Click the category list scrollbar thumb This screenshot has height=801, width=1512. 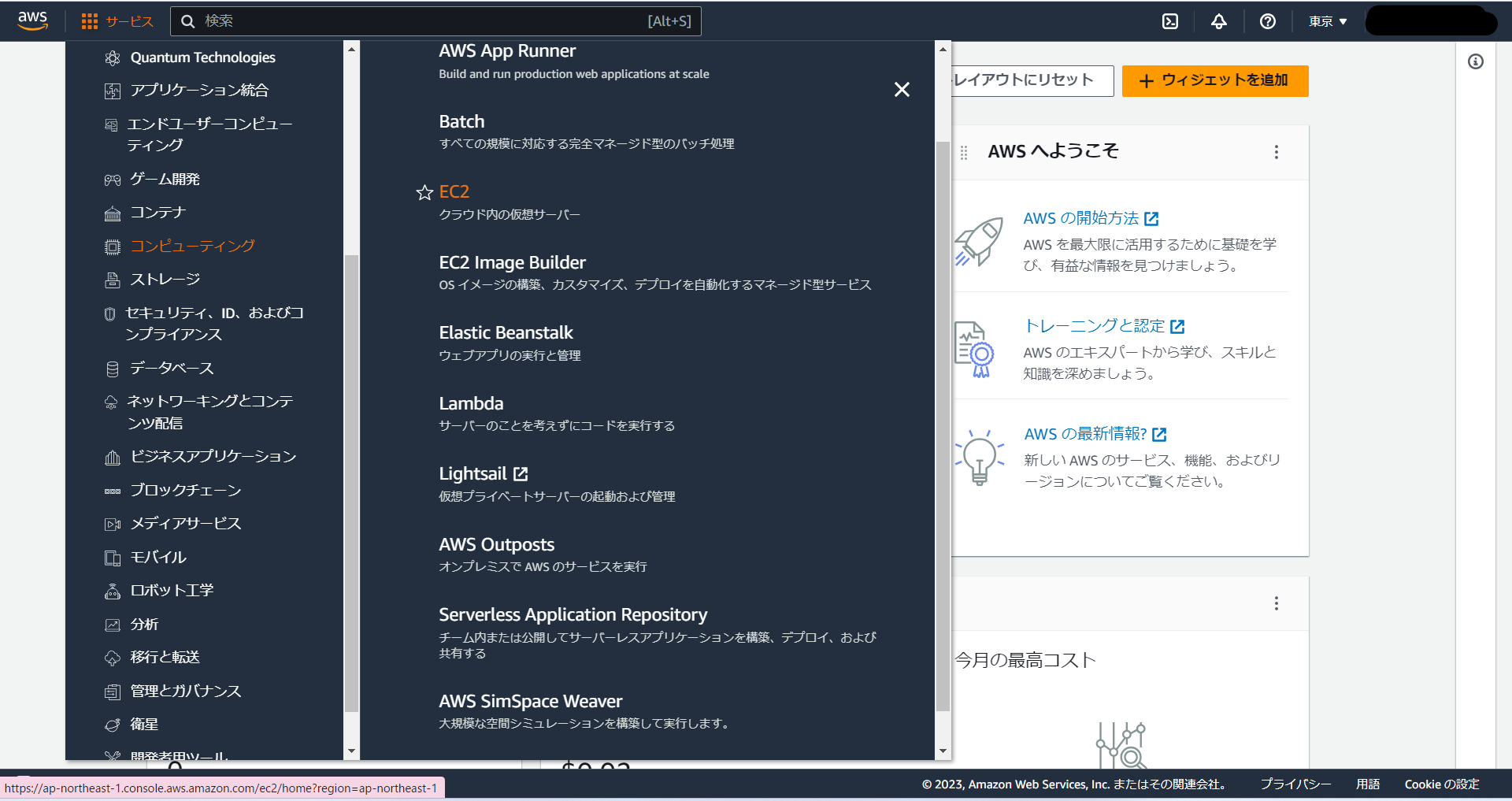click(x=351, y=483)
